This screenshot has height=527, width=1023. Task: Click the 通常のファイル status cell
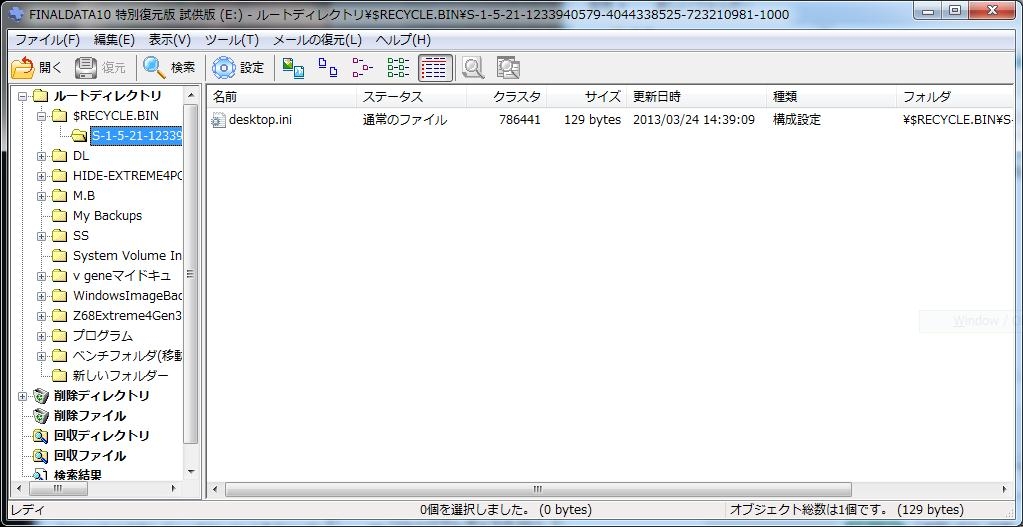(x=405, y=120)
